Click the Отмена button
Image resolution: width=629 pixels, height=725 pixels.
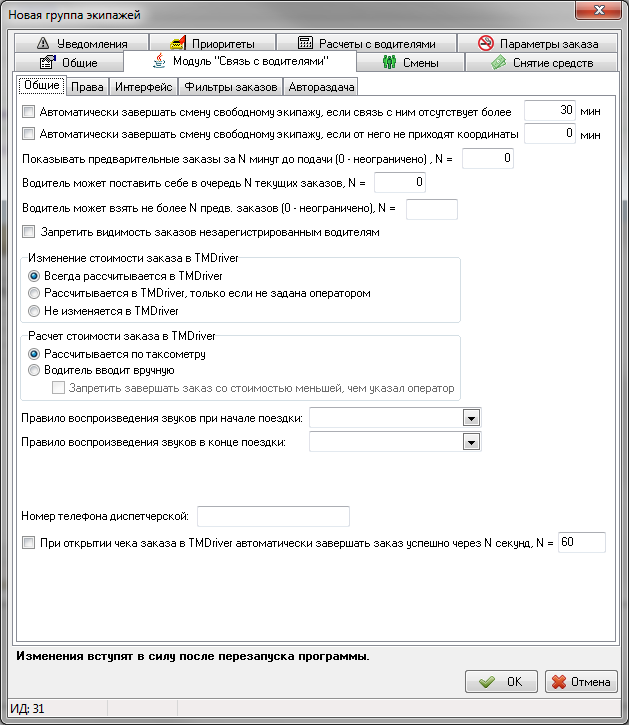click(581, 682)
